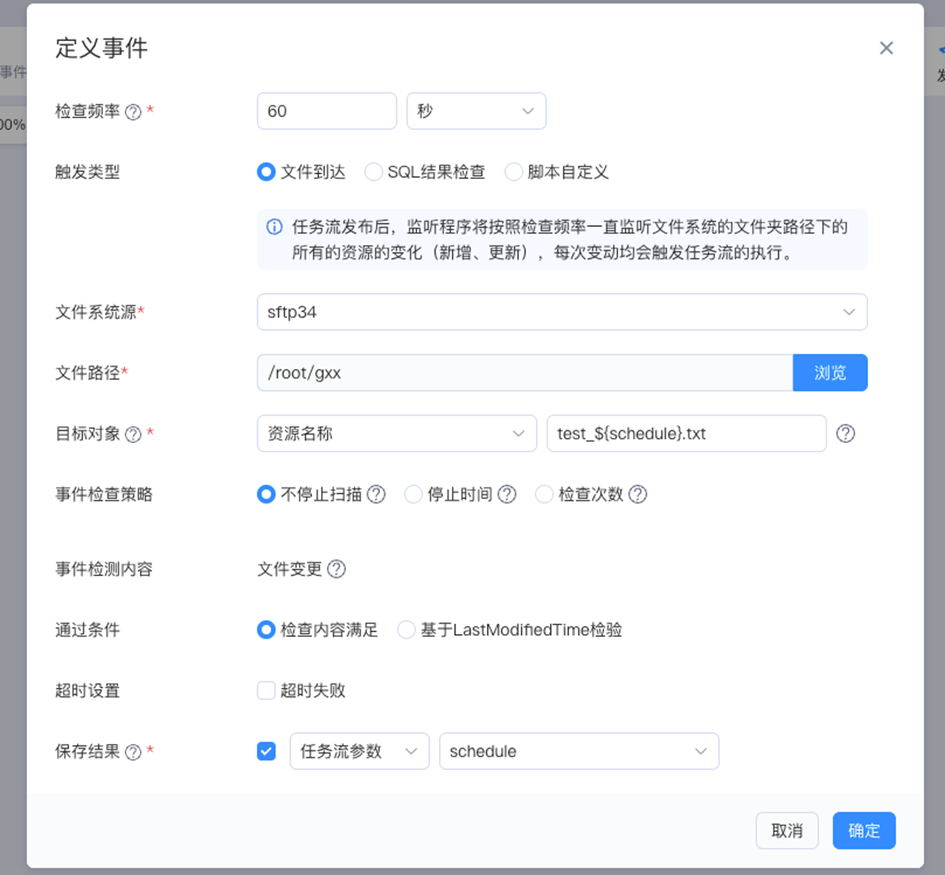Screen dimensions: 945x875
Task: Select the SQL结果检查 trigger type
Action: (x=373, y=172)
